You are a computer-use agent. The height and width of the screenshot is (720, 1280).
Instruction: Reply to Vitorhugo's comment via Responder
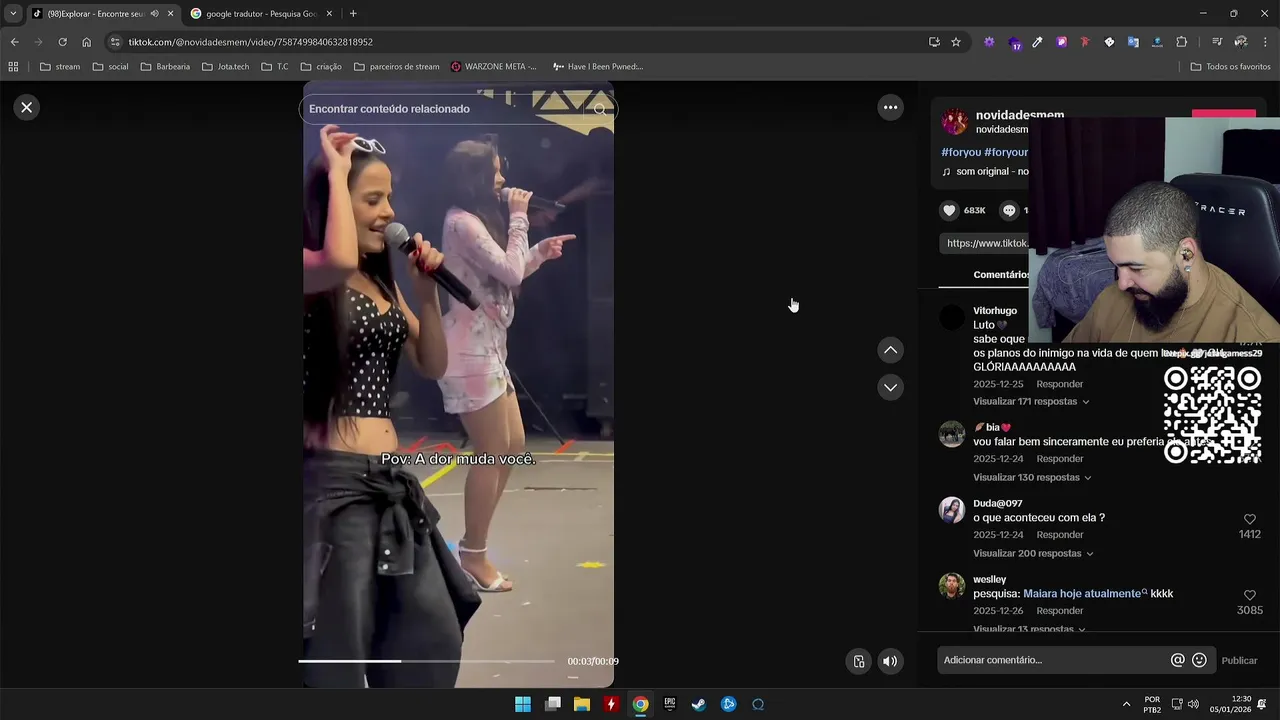pyautogui.click(x=1059, y=384)
